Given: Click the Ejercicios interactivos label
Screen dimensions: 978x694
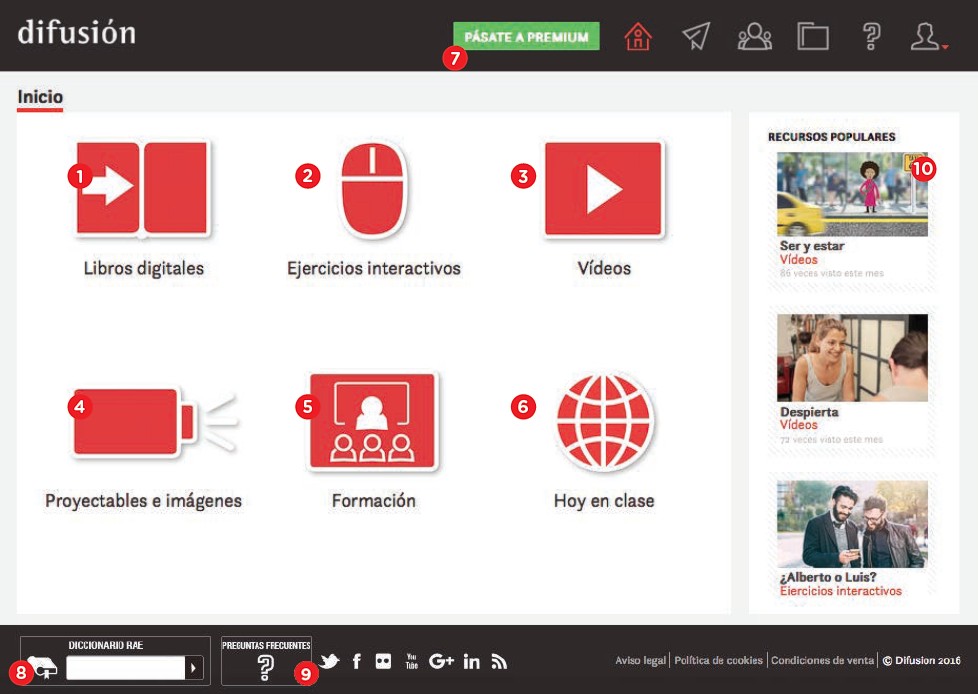Looking at the screenshot, I should 374,268.
